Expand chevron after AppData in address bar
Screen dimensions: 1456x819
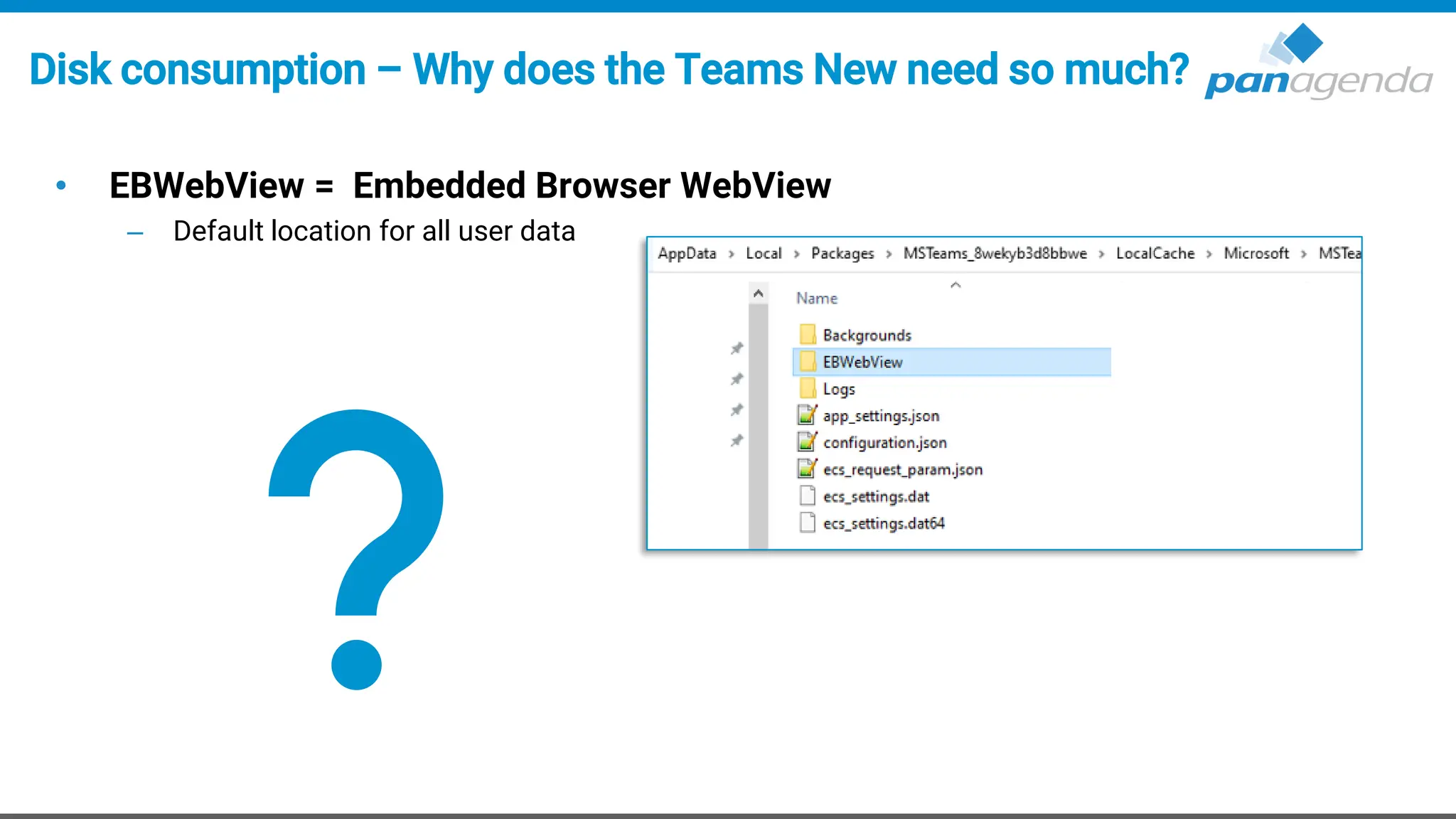tap(731, 254)
